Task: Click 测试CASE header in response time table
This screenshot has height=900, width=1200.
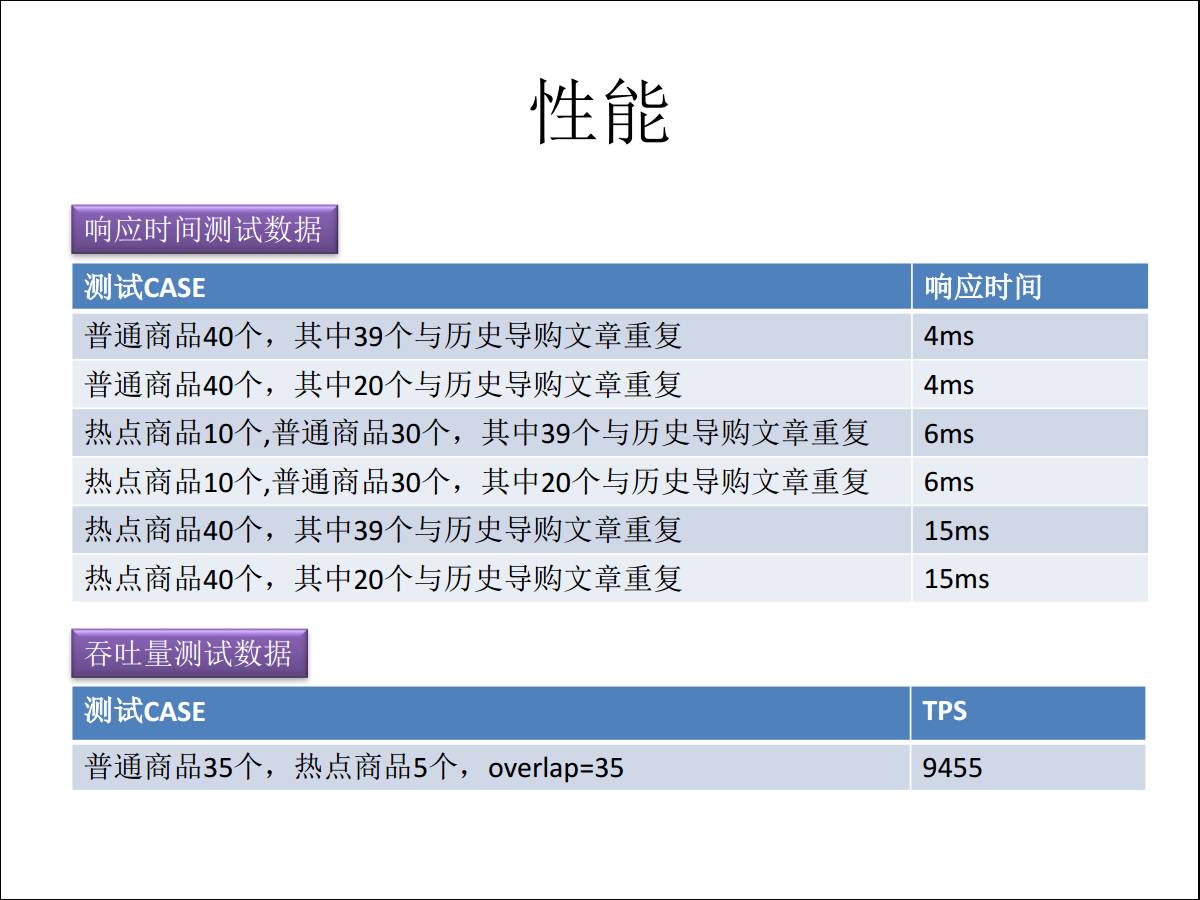Action: click(x=146, y=288)
